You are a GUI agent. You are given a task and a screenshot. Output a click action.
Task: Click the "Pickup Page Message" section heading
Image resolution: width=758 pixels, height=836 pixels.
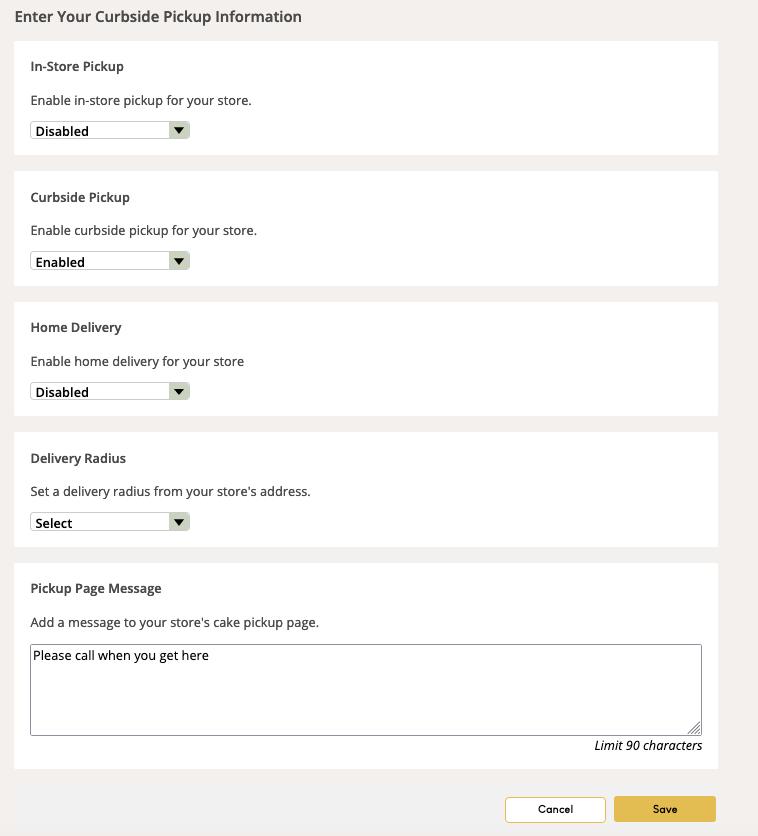(x=96, y=588)
